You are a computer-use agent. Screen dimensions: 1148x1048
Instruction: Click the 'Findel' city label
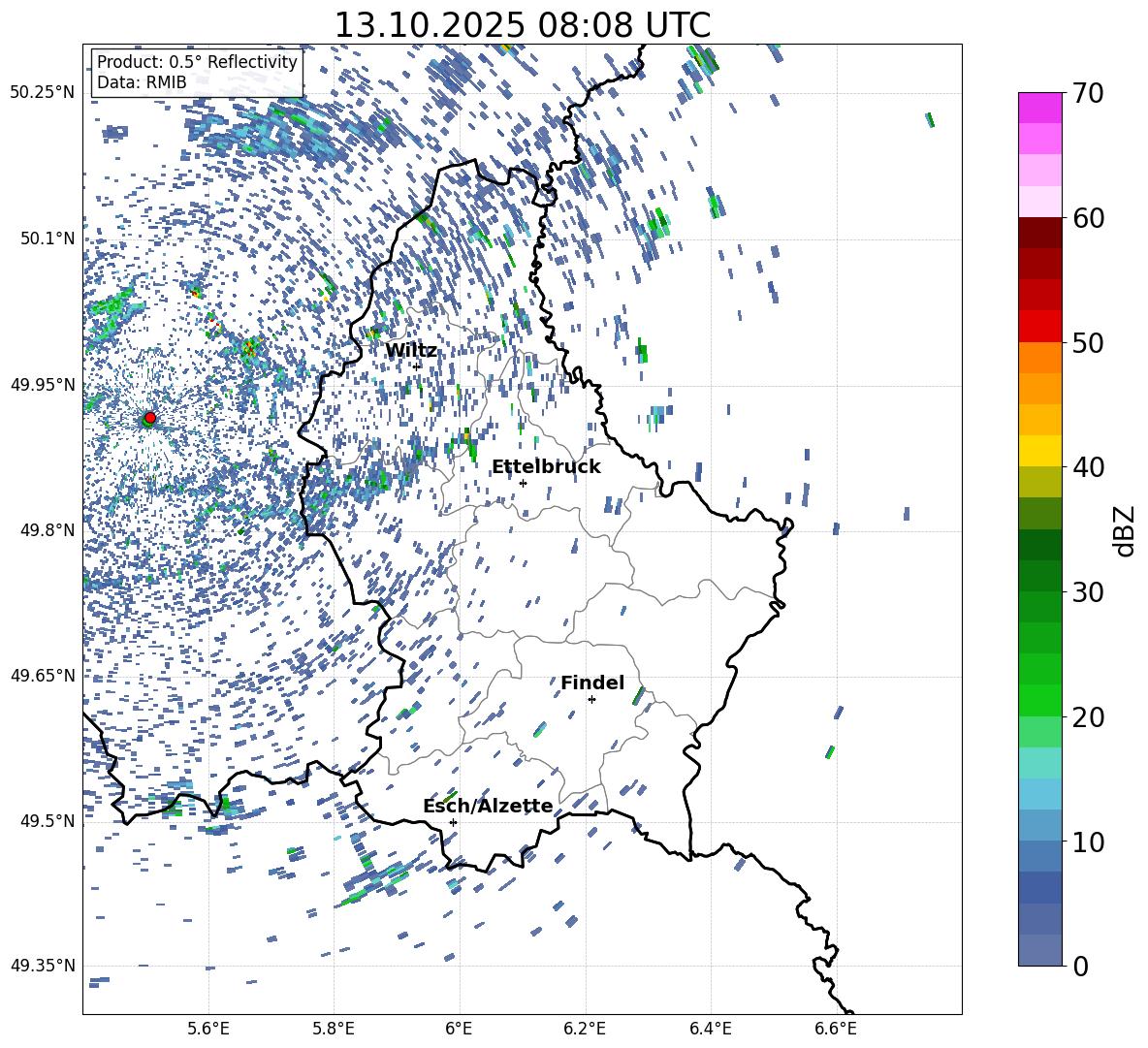pos(592,683)
